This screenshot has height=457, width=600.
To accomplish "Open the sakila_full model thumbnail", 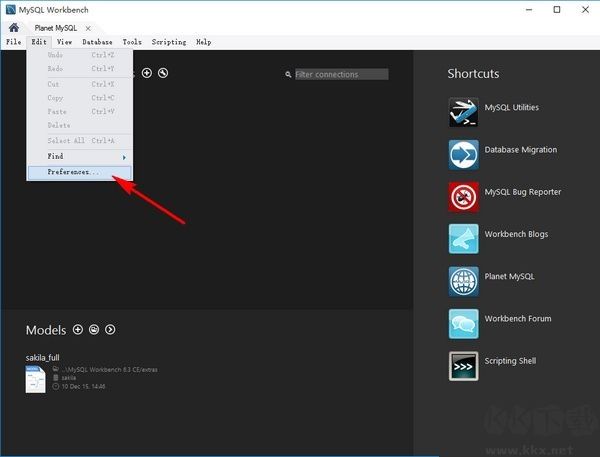I will pos(35,380).
